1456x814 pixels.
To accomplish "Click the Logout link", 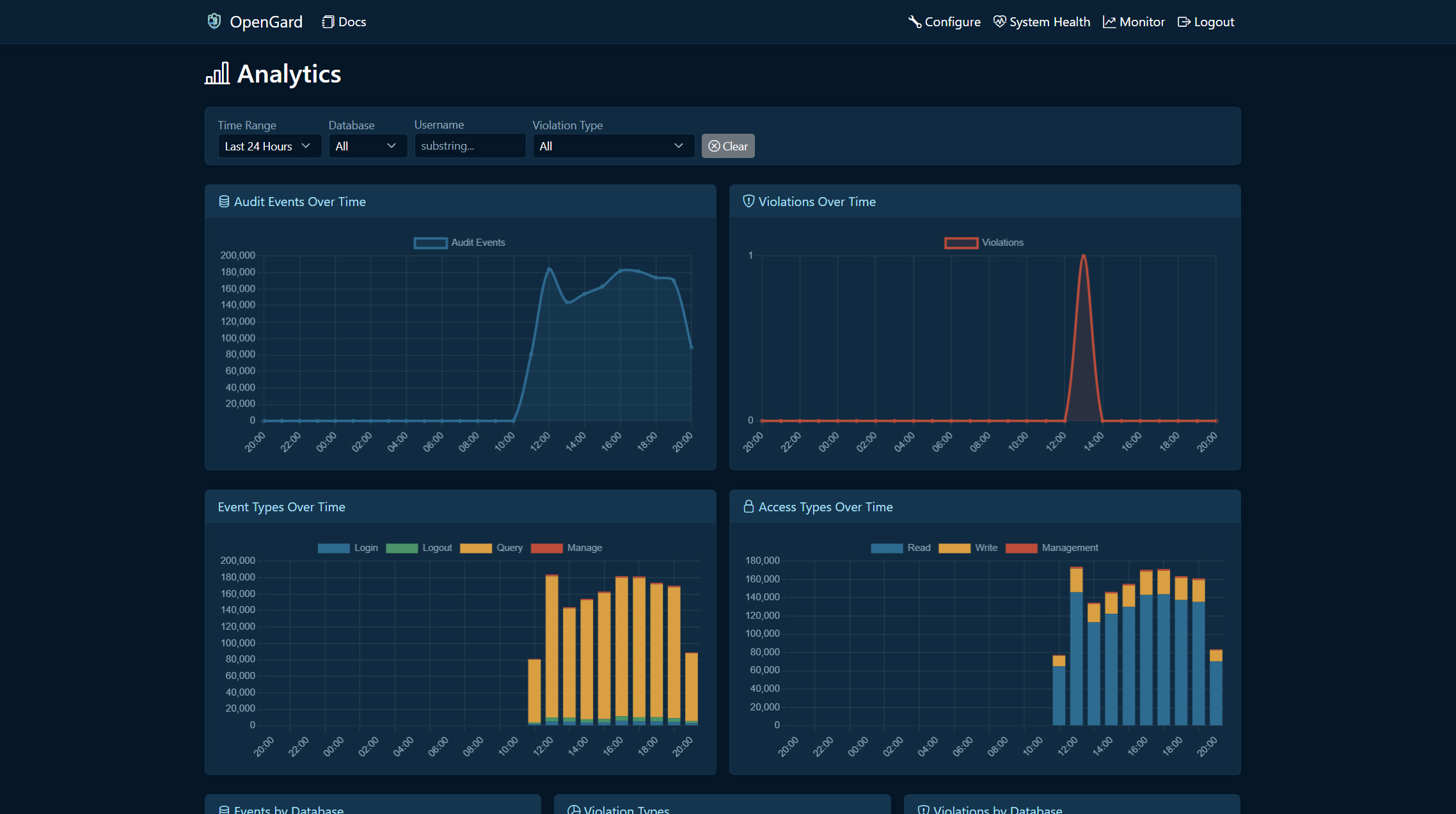I will tap(1205, 21).
